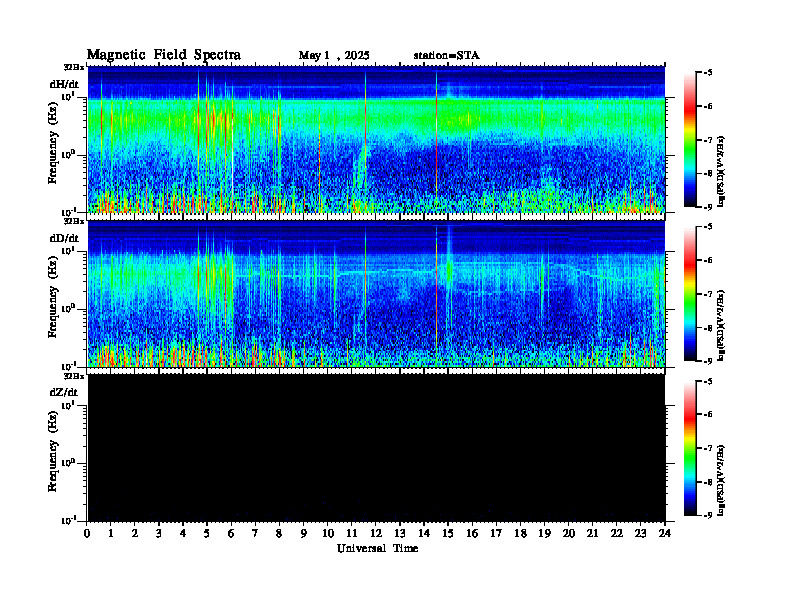Click hour tick label "24" on time axis
The width and height of the screenshot is (792, 612).
coord(665,534)
